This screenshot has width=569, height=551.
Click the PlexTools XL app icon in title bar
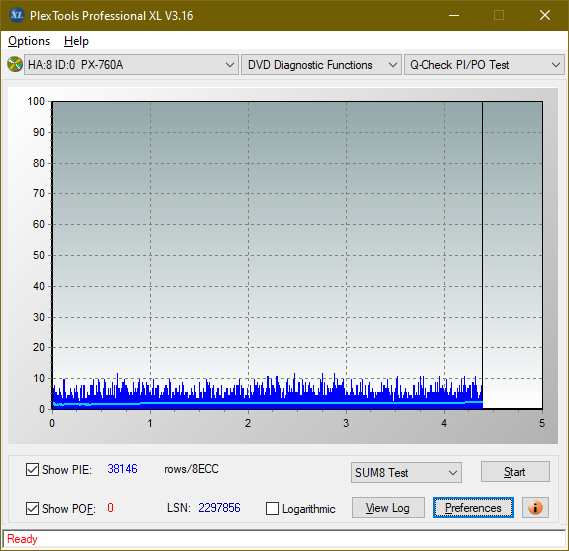coord(16,15)
